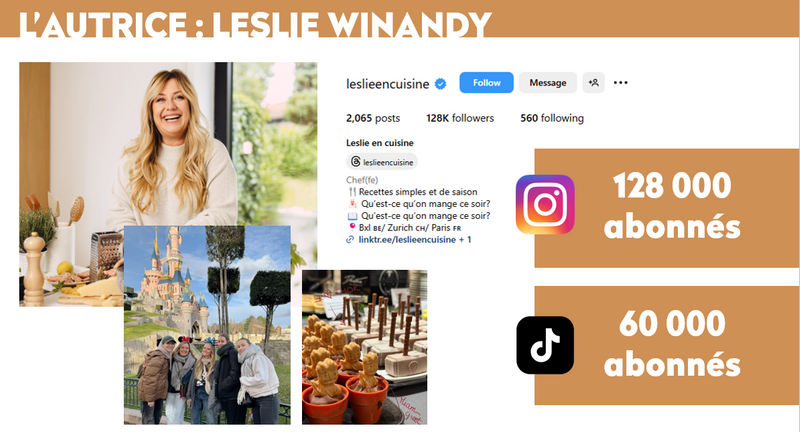Click the TikTok logo icon
800x432 pixels.
(x=545, y=345)
